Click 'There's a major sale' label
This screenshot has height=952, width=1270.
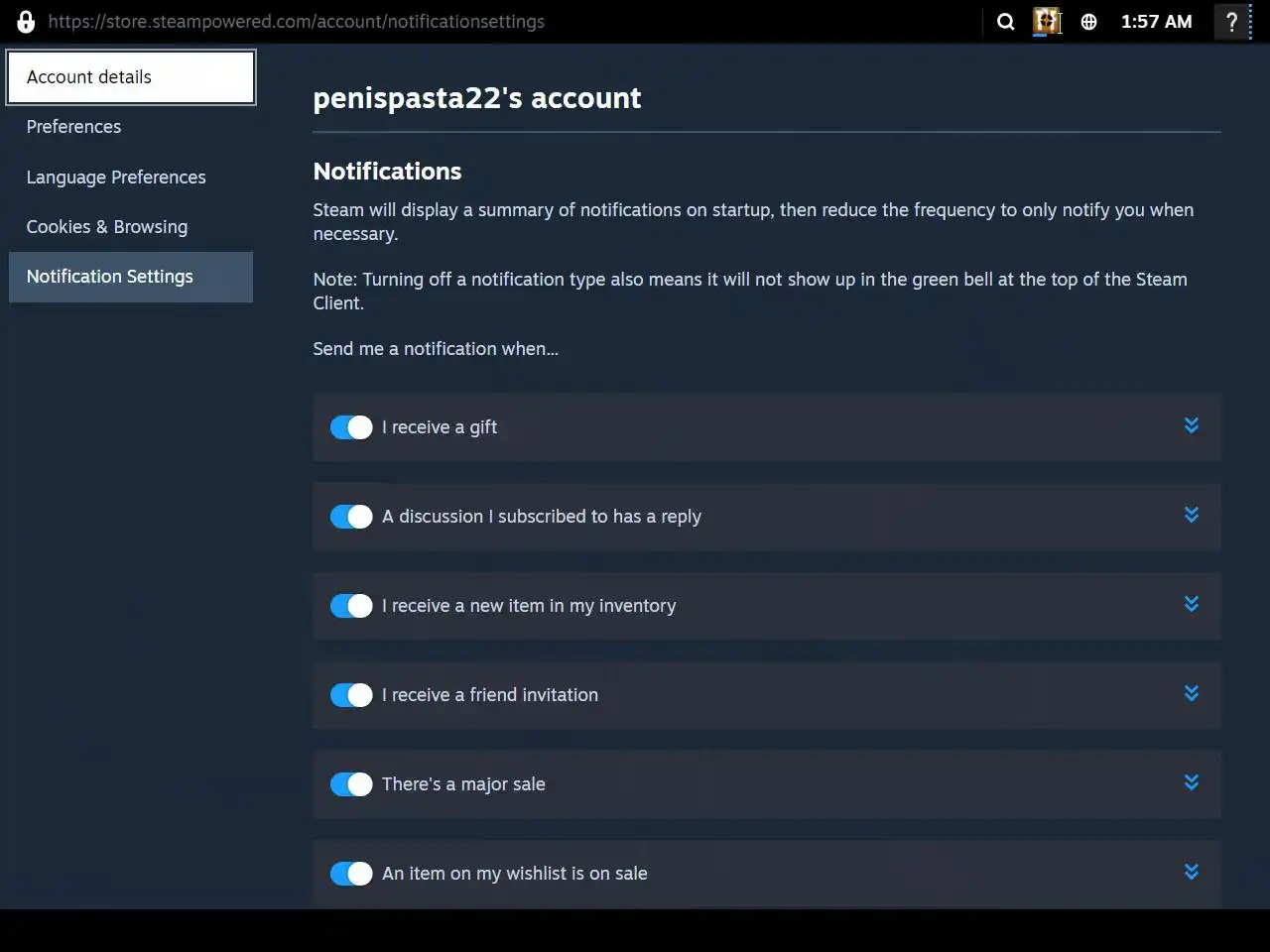pos(463,784)
